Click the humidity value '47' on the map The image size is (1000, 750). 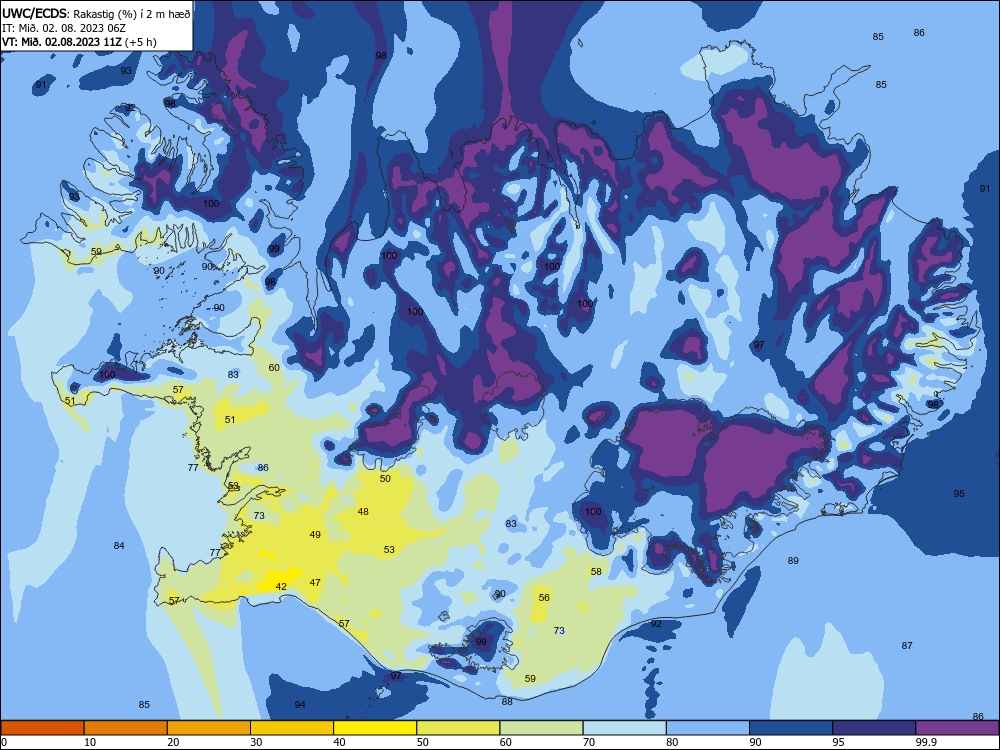tap(315, 582)
